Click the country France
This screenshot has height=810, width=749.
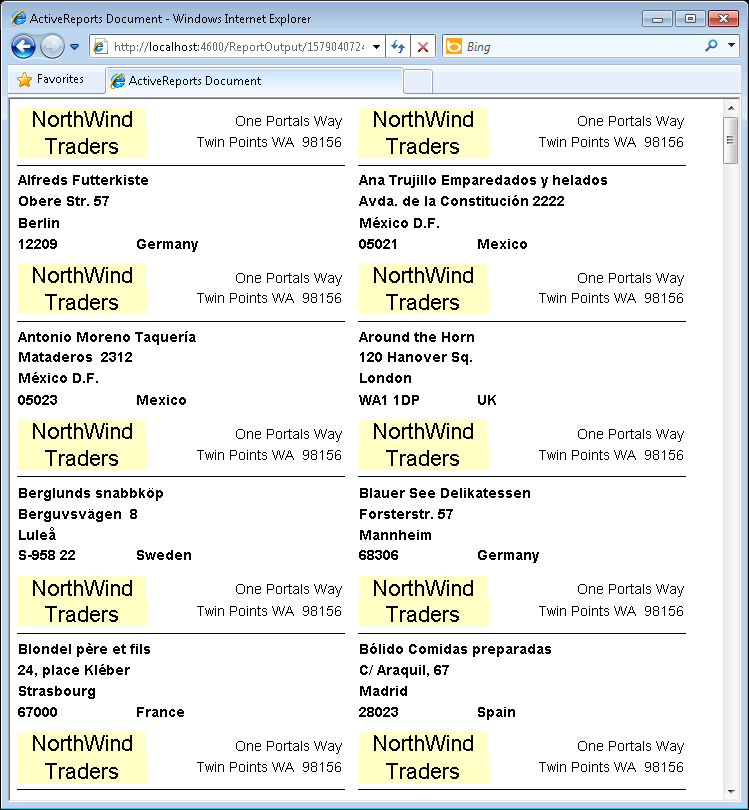pos(160,712)
